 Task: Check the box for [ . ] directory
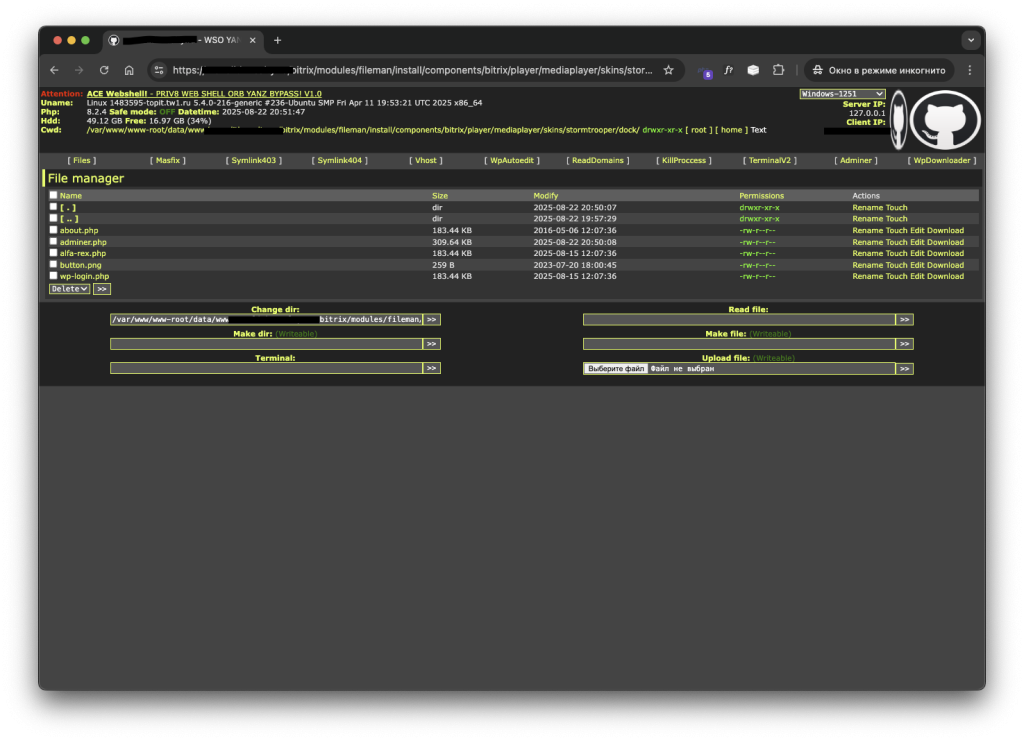tap(54, 207)
